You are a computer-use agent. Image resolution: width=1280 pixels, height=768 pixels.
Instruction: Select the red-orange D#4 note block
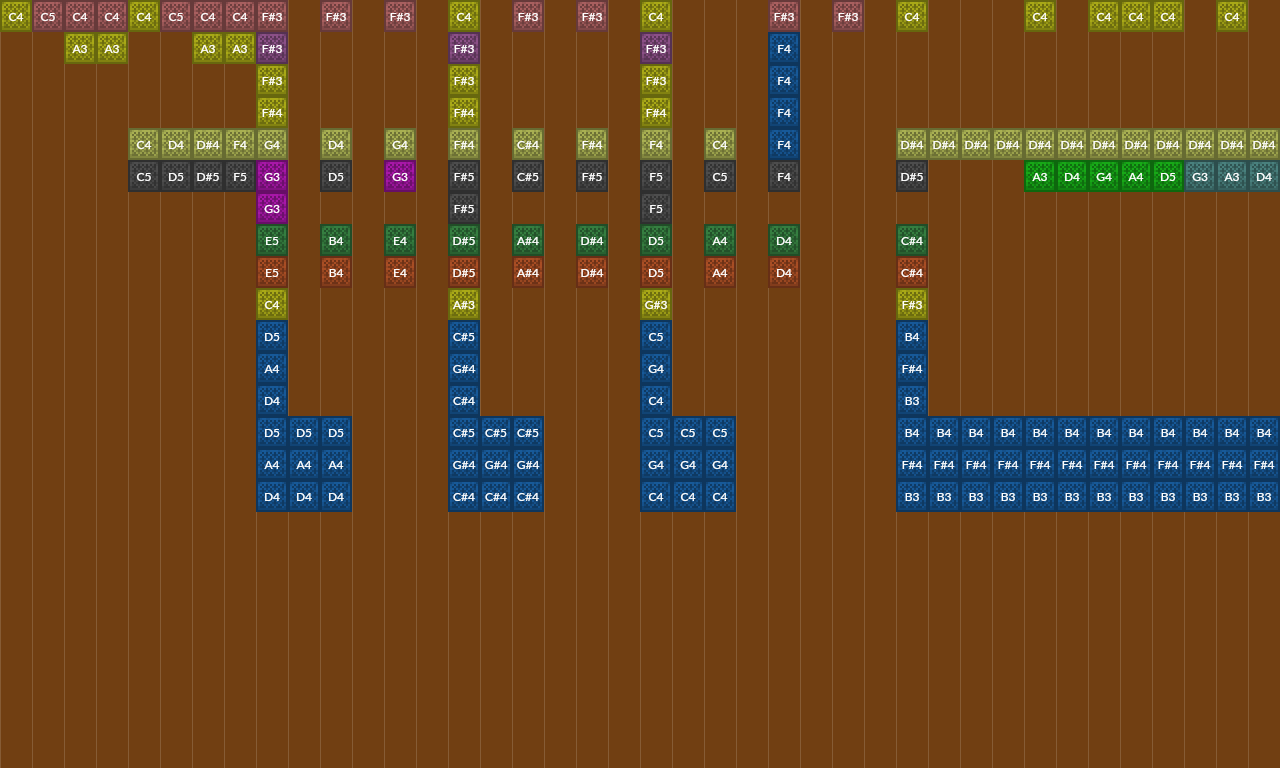pos(592,273)
